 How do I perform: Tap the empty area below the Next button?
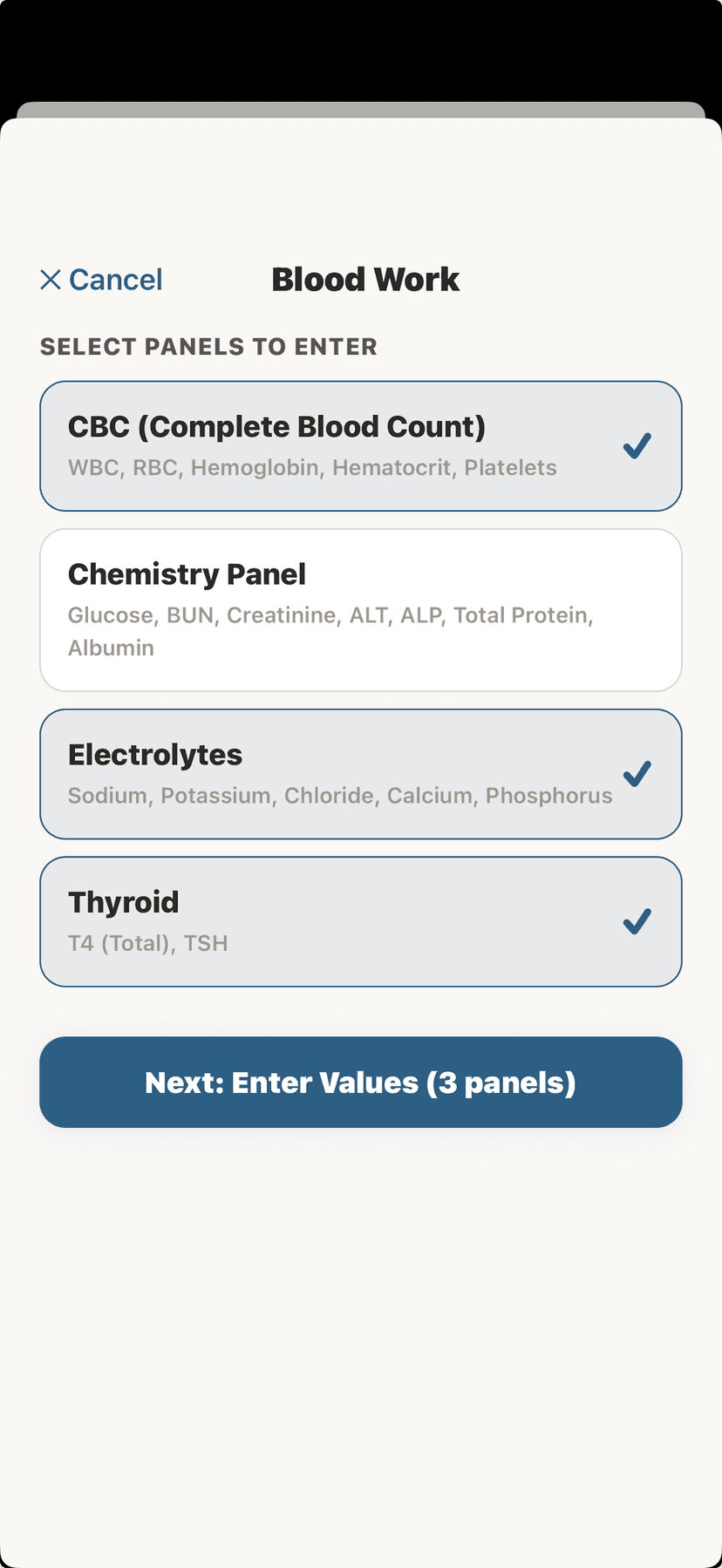(x=361, y=1307)
